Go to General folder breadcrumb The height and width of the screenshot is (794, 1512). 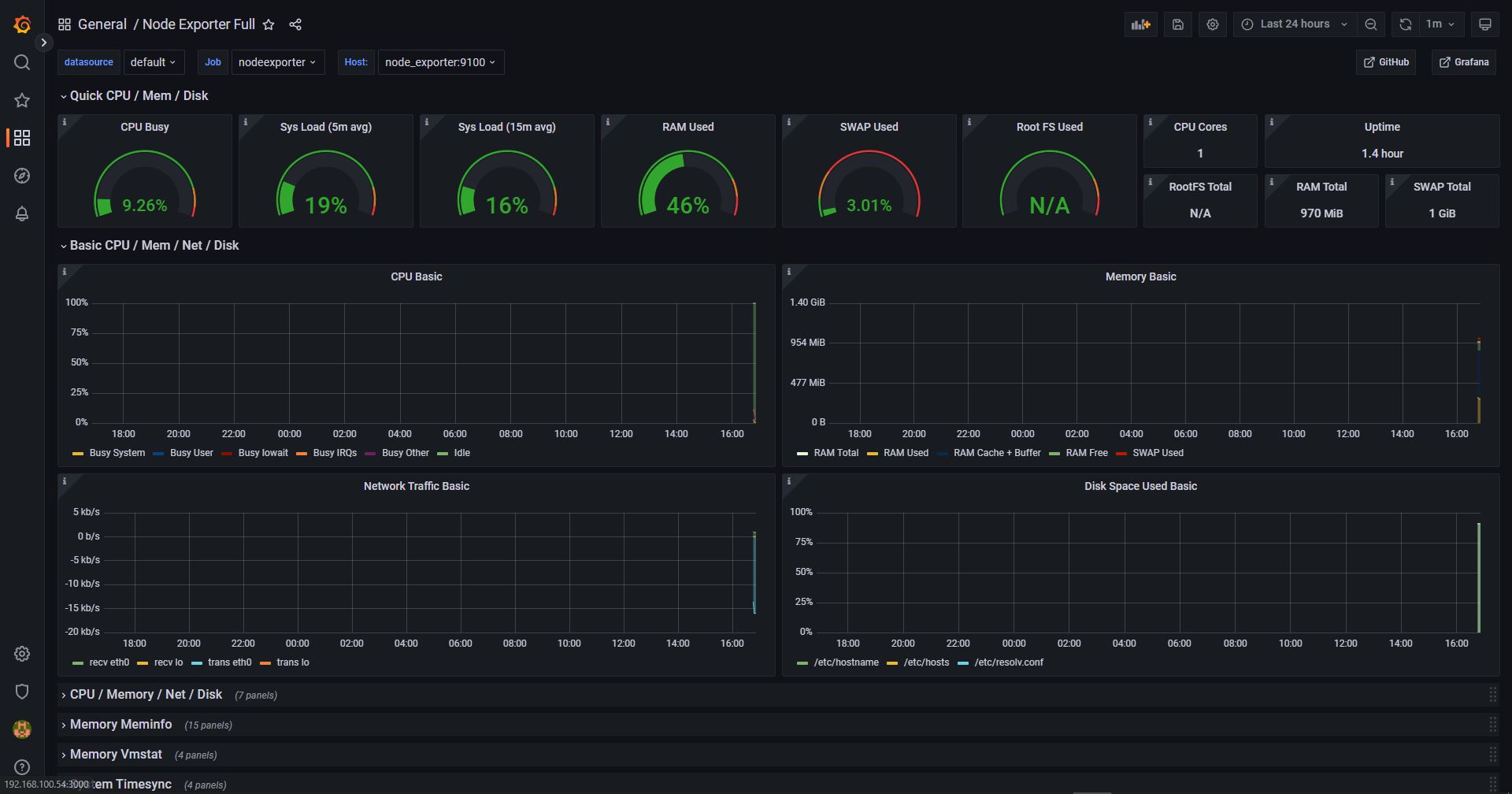tap(102, 24)
